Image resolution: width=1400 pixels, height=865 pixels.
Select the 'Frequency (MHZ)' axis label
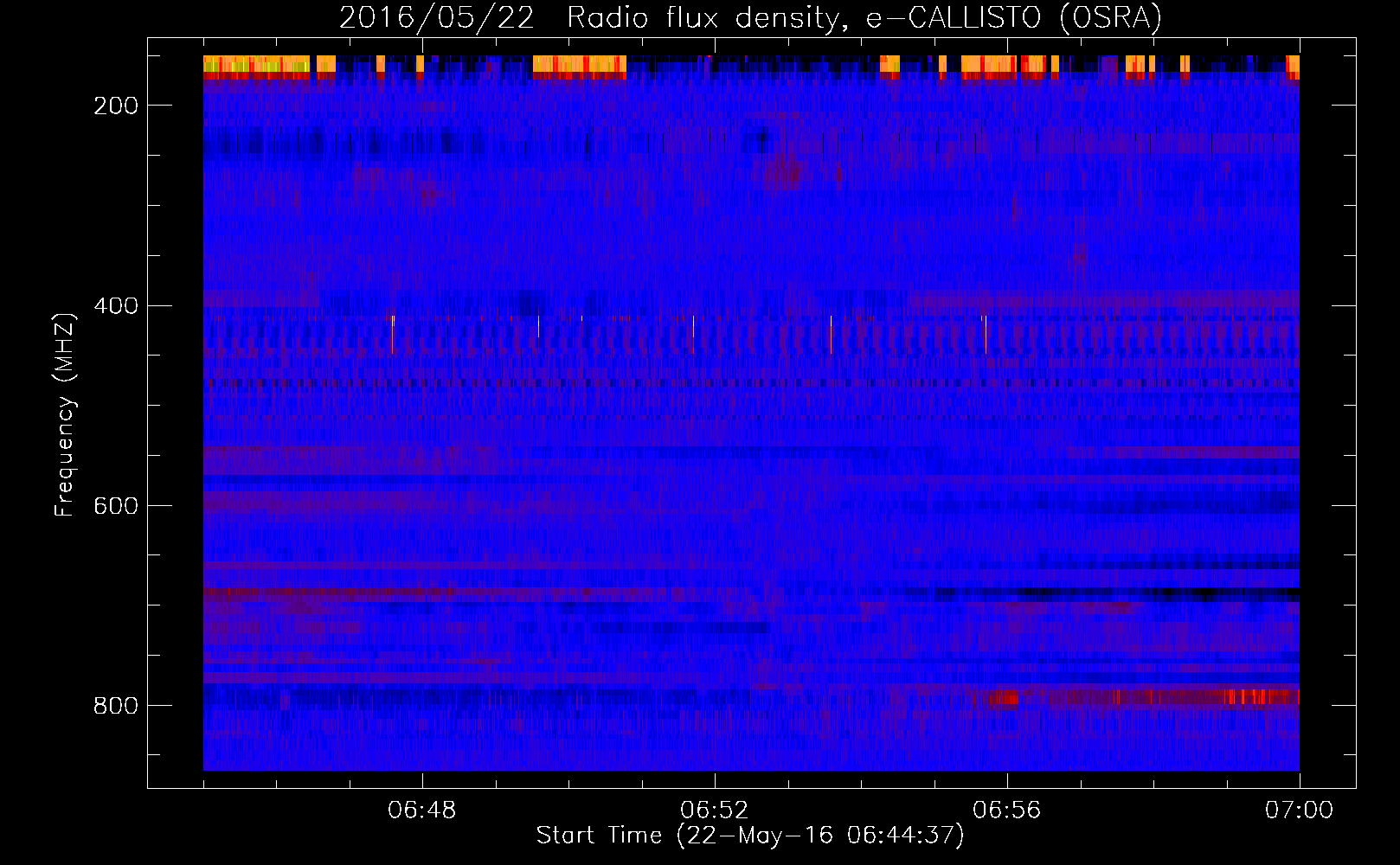click(65, 415)
